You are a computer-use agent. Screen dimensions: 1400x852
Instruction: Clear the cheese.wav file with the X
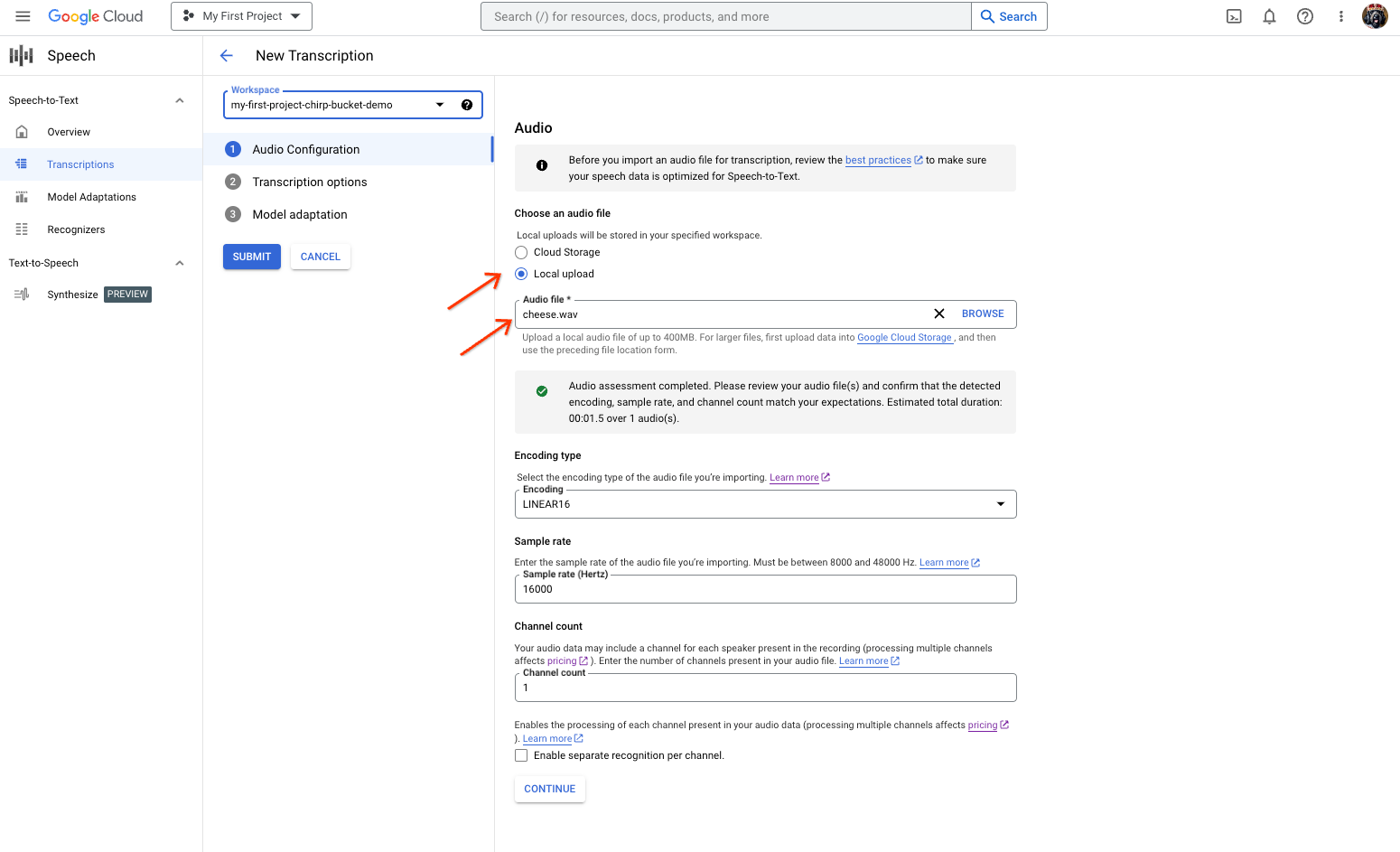938,313
